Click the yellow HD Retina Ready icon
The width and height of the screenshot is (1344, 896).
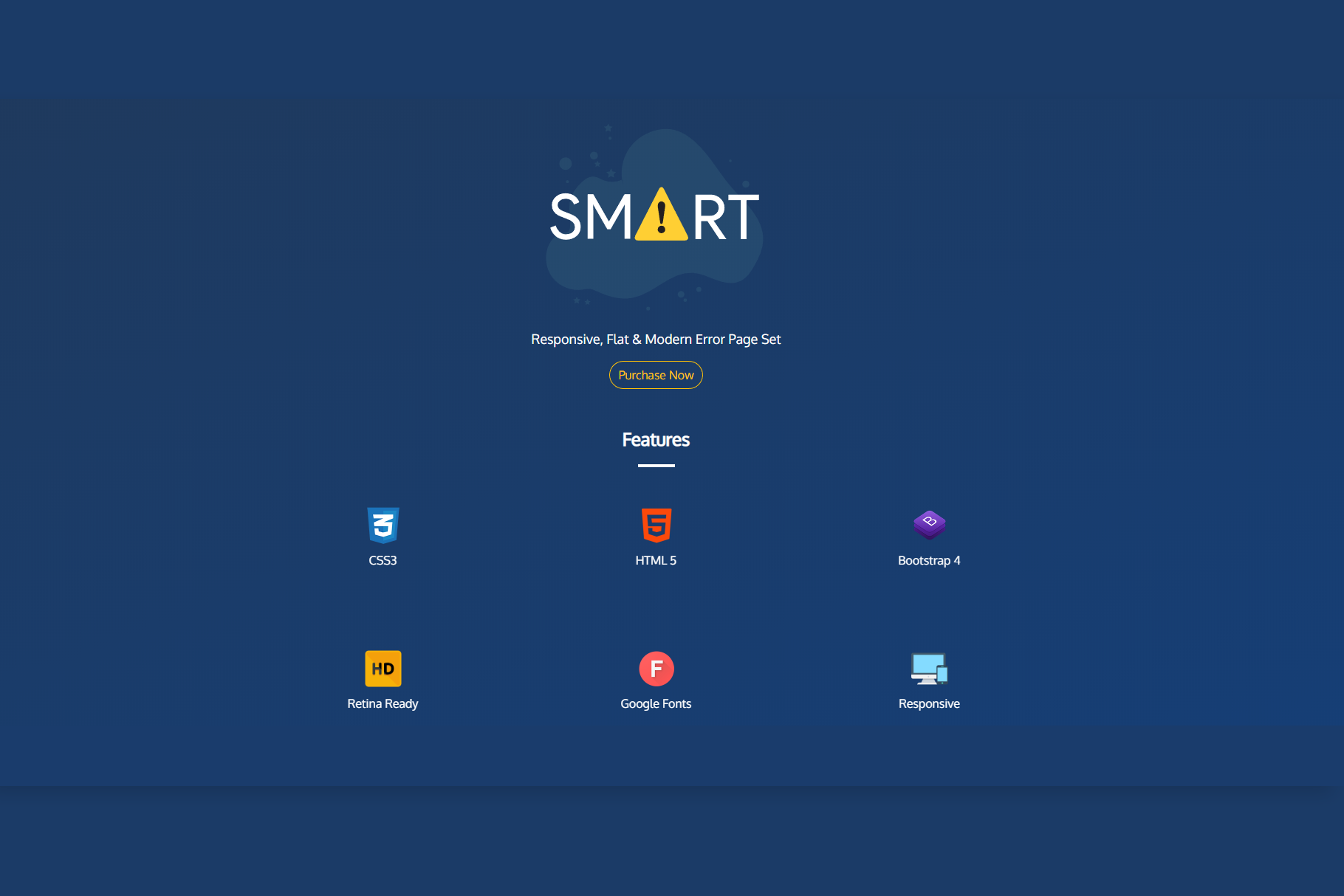[x=383, y=669]
